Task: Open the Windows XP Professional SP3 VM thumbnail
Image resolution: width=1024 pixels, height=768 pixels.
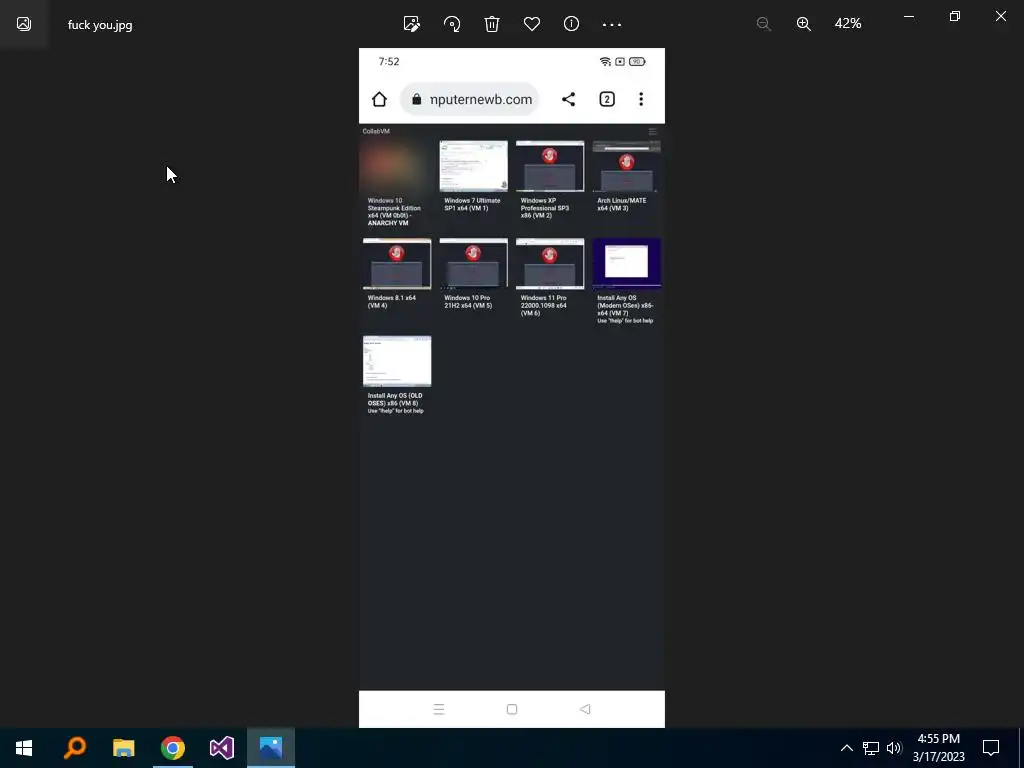Action: pos(550,166)
